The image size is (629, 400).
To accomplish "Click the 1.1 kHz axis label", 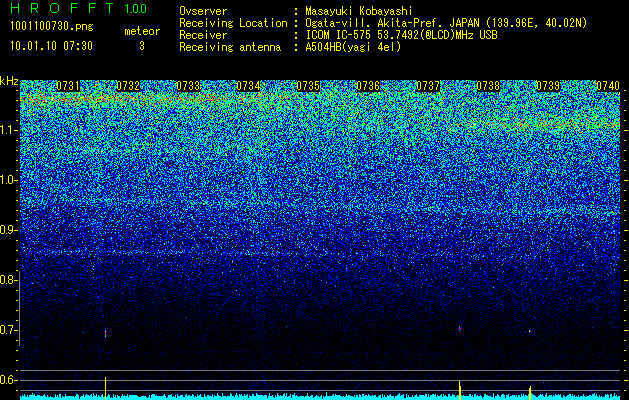I will [8, 130].
